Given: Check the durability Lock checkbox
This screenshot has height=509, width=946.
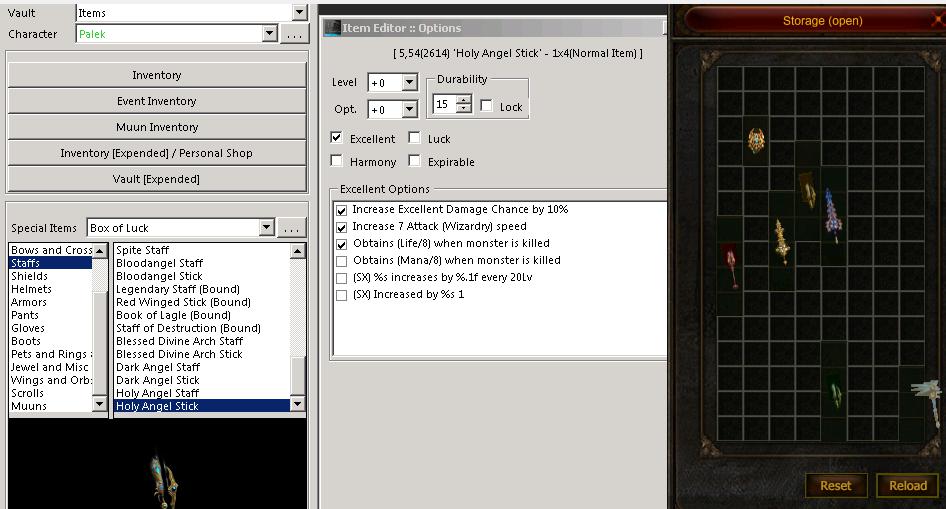Looking at the screenshot, I should 486,106.
